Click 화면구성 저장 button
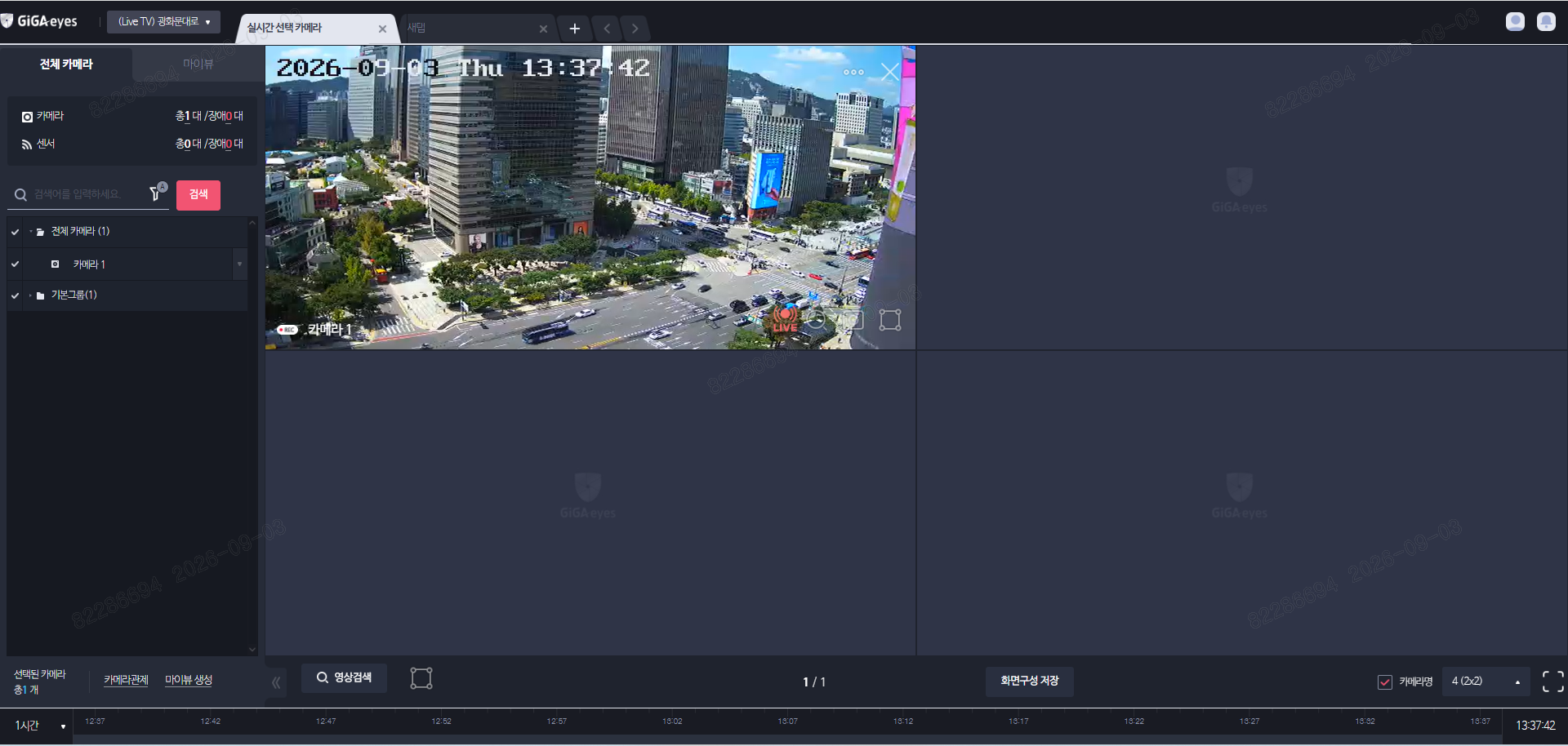The image size is (1568, 746). 1029,681
